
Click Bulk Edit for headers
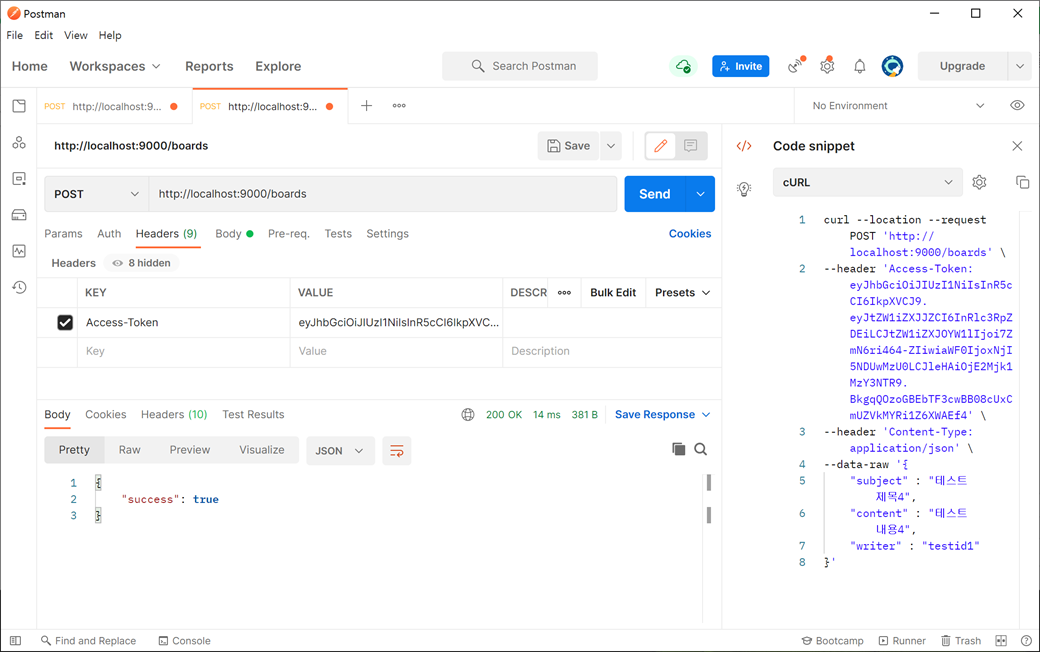coord(613,293)
